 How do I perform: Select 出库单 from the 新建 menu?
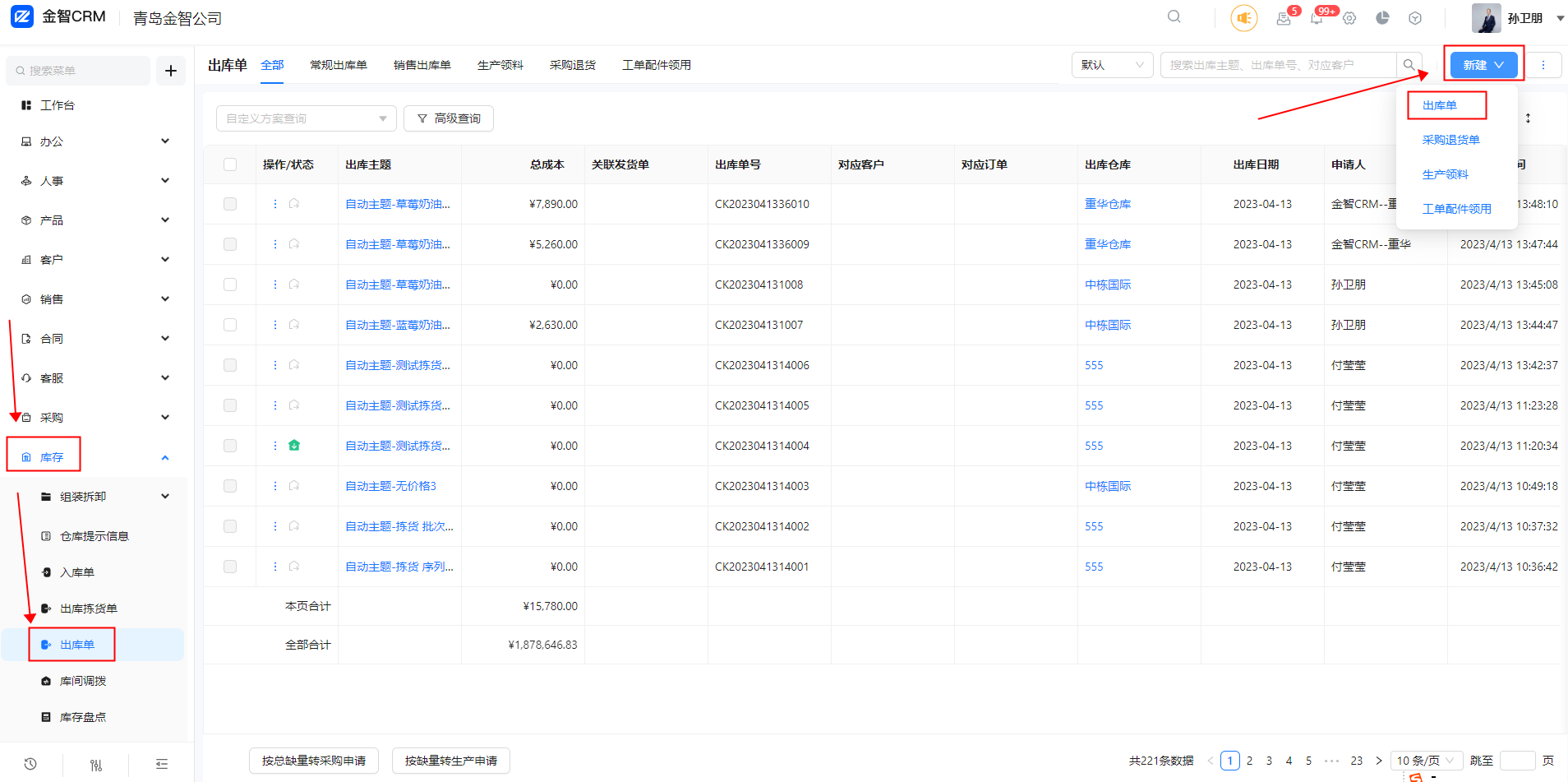click(x=1440, y=105)
